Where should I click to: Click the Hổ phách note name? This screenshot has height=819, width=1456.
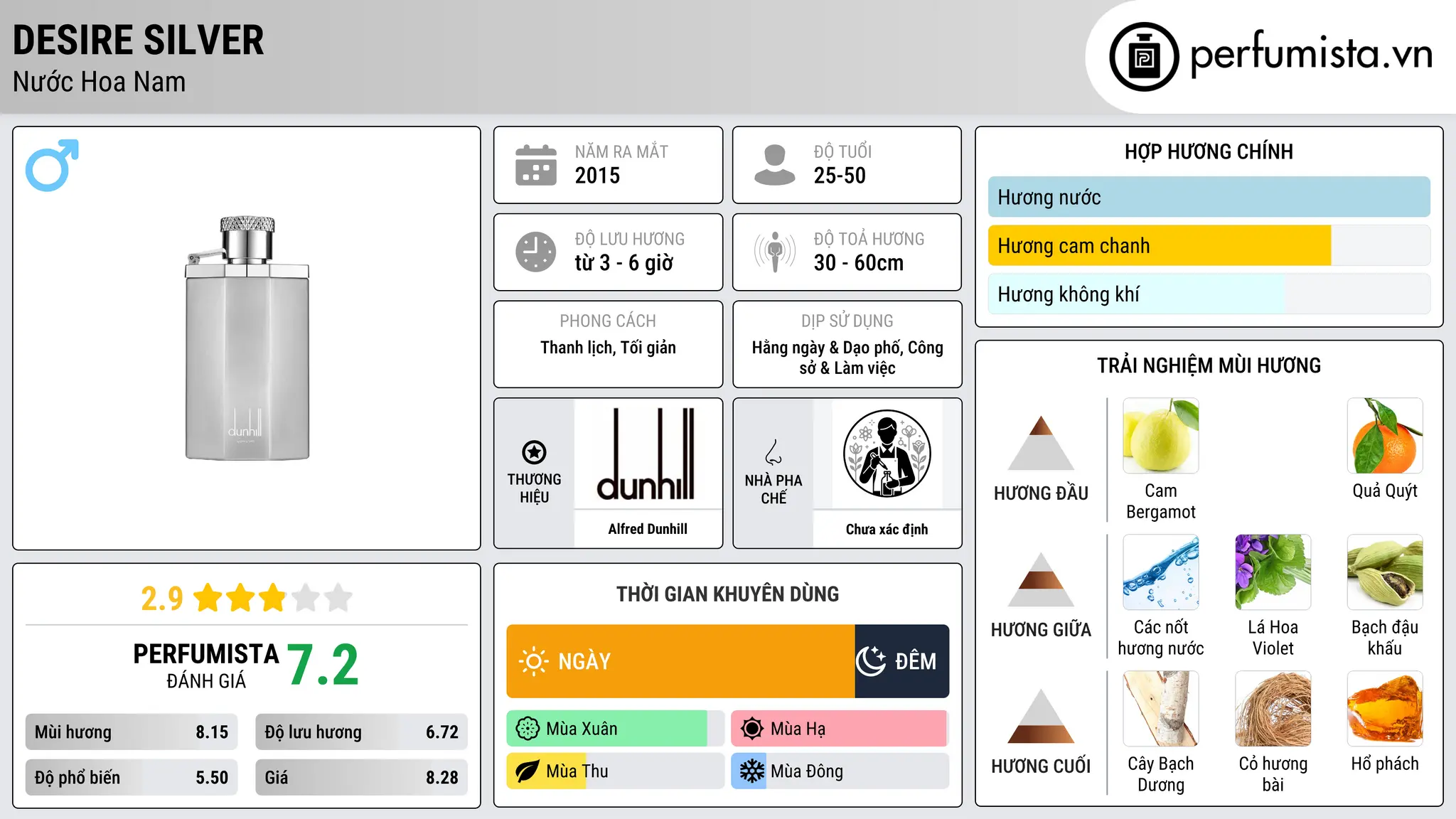[x=1385, y=764]
